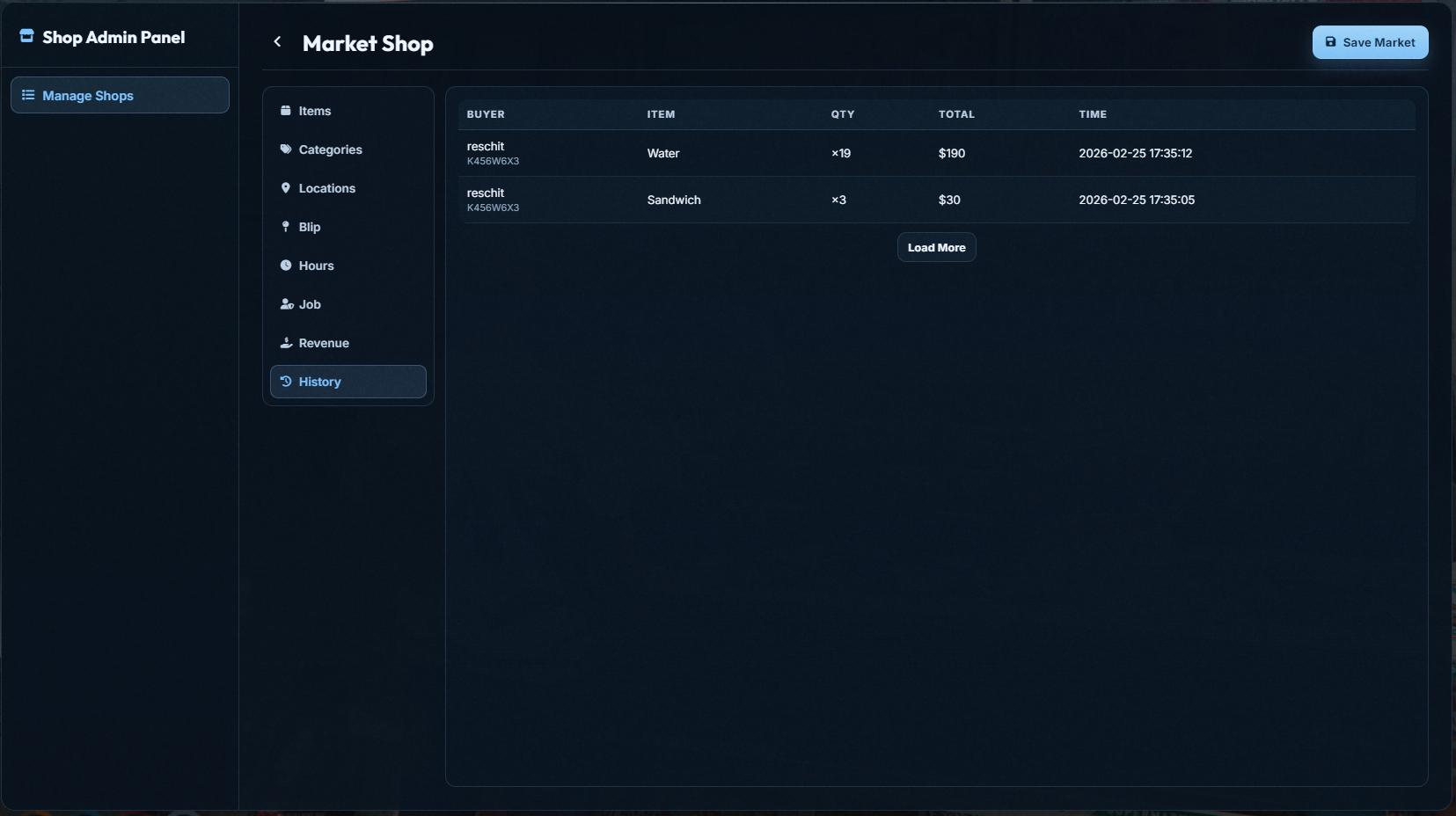Click the BUYER column header
The height and width of the screenshot is (816, 1456).
pos(486,114)
